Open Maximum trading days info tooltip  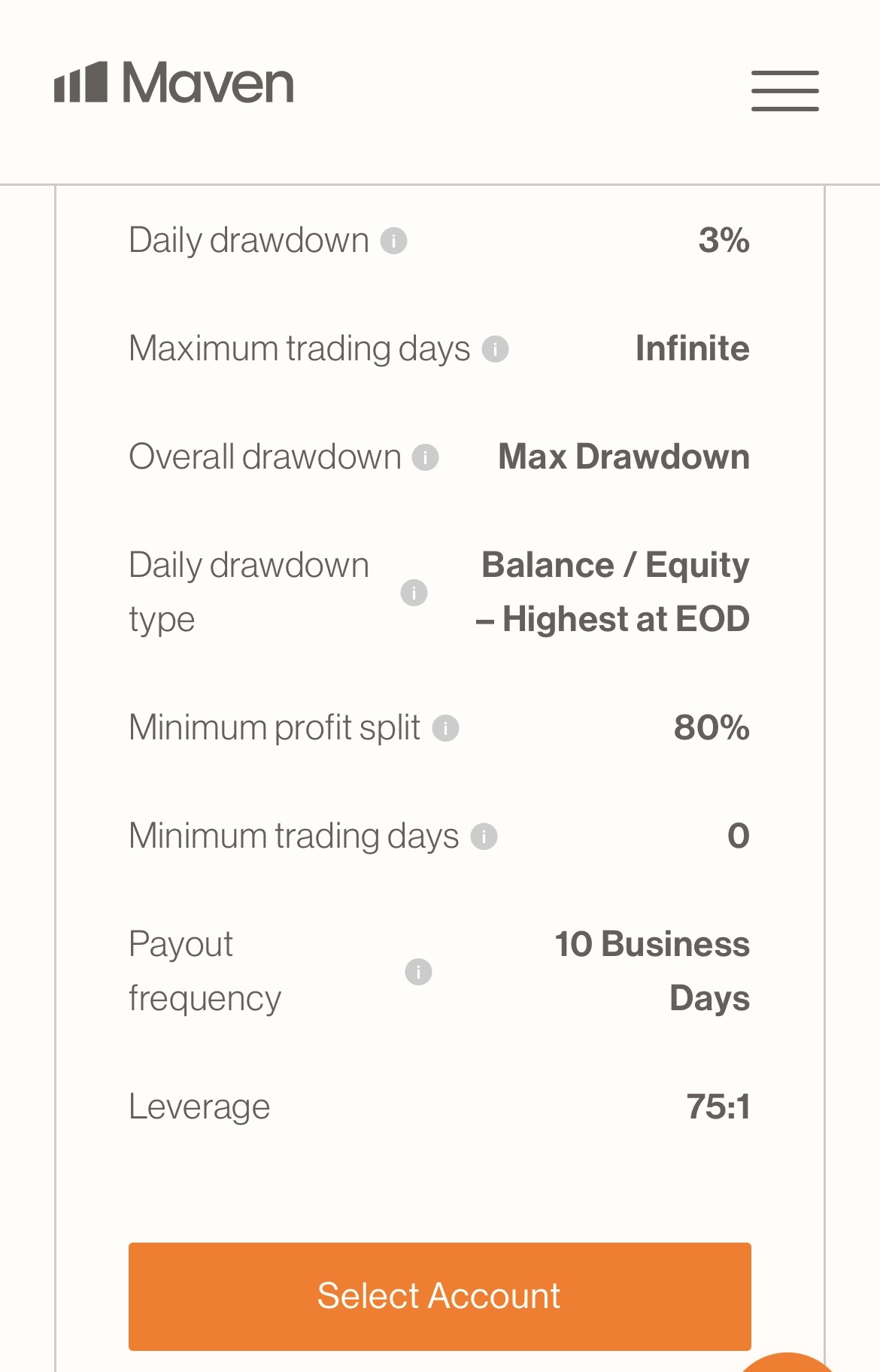[495, 349]
